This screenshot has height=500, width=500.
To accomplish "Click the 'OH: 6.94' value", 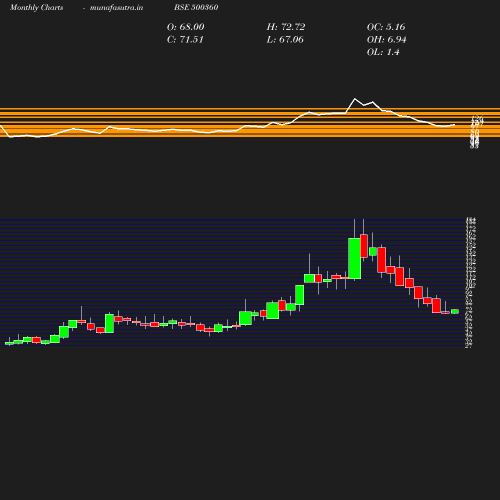I will (x=386, y=40).
